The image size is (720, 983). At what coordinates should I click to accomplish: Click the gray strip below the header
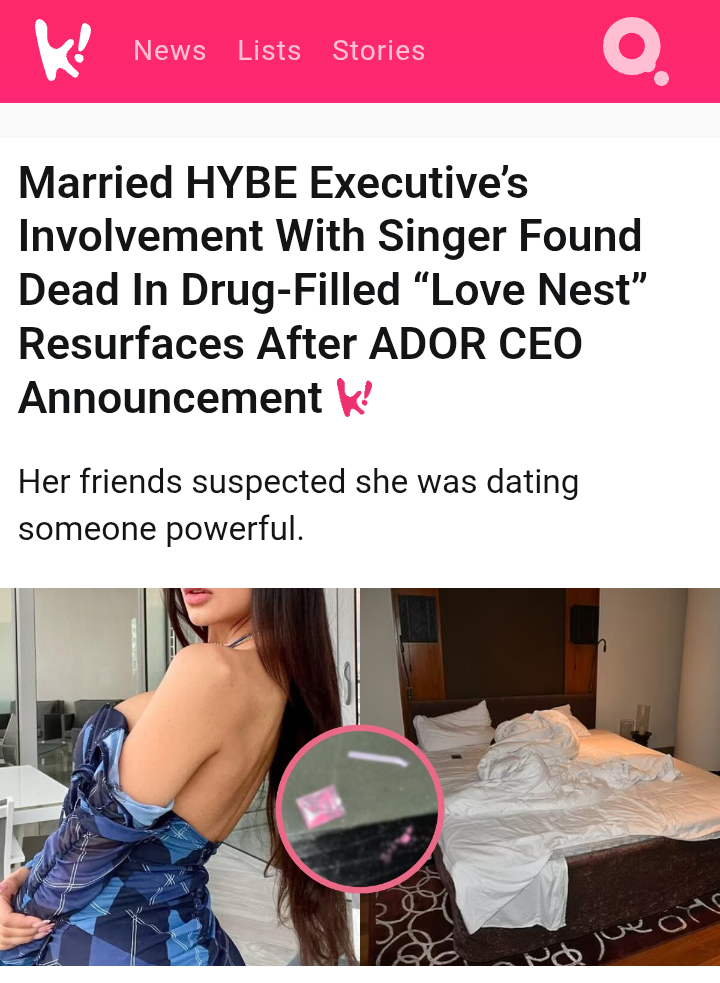point(360,120)
